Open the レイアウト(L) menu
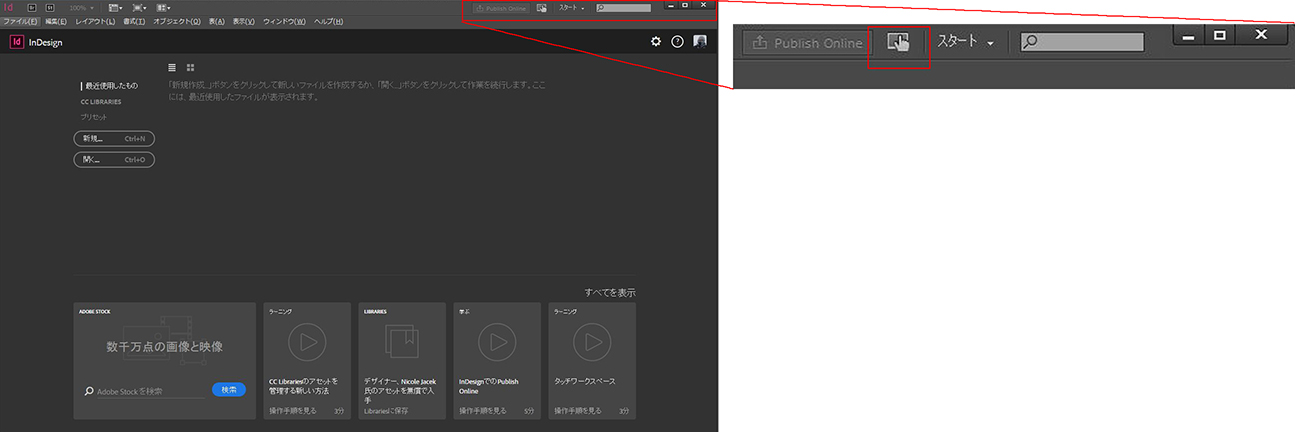Viewport: 1295px width, 432px height. (96, 21)
